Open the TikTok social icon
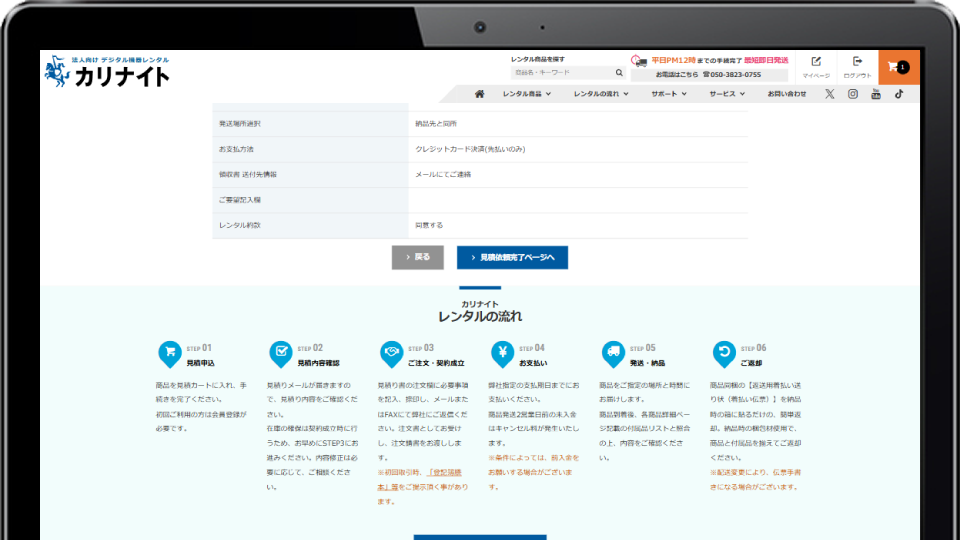 point(899,94)
